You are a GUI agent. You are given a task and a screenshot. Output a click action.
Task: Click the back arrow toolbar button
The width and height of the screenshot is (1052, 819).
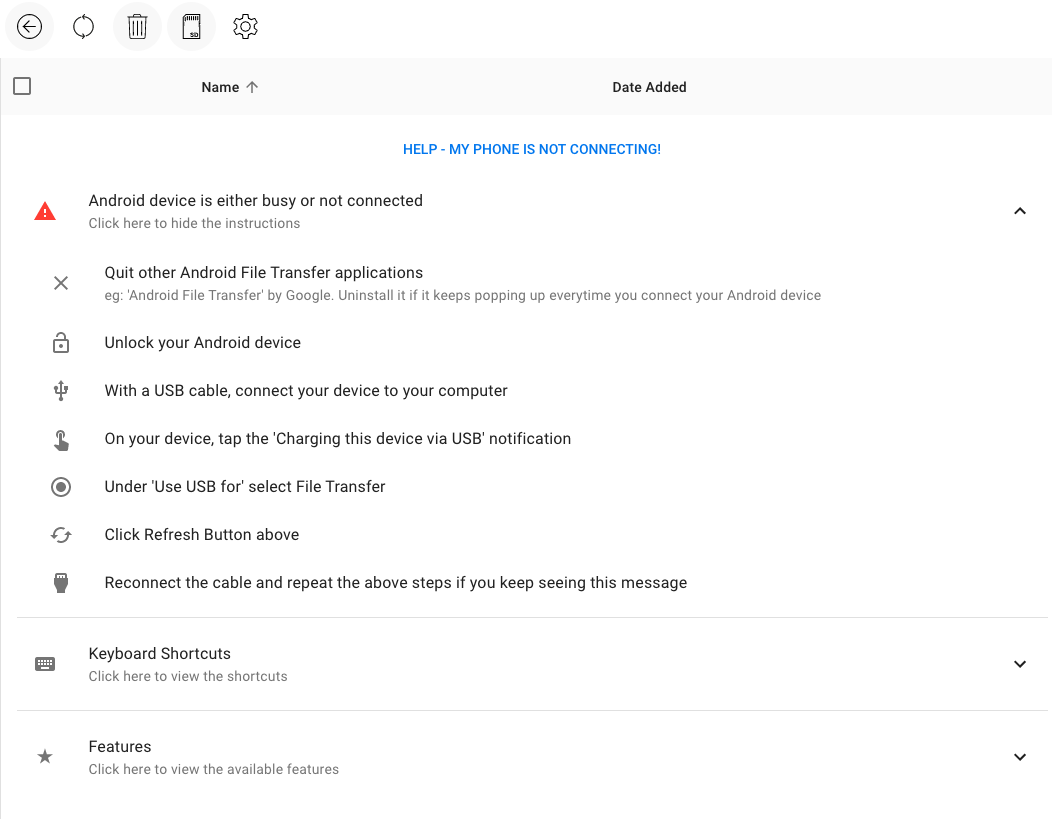coord(30,27)
